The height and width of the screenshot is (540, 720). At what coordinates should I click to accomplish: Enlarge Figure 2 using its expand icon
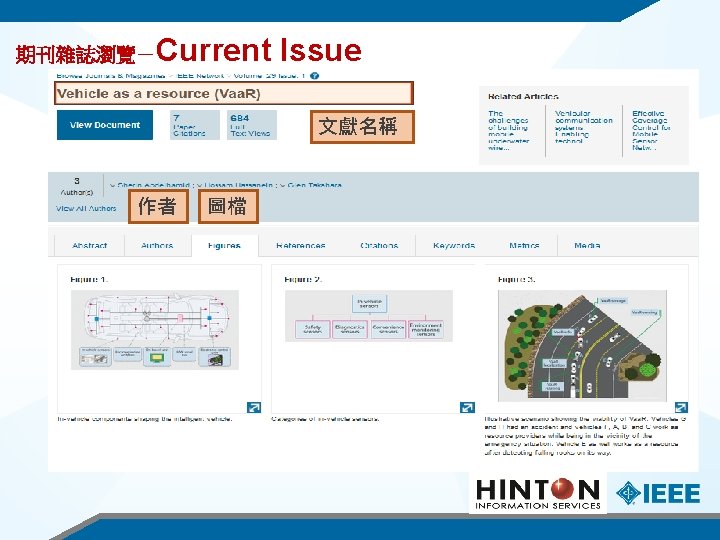click(x=467, y=407)
